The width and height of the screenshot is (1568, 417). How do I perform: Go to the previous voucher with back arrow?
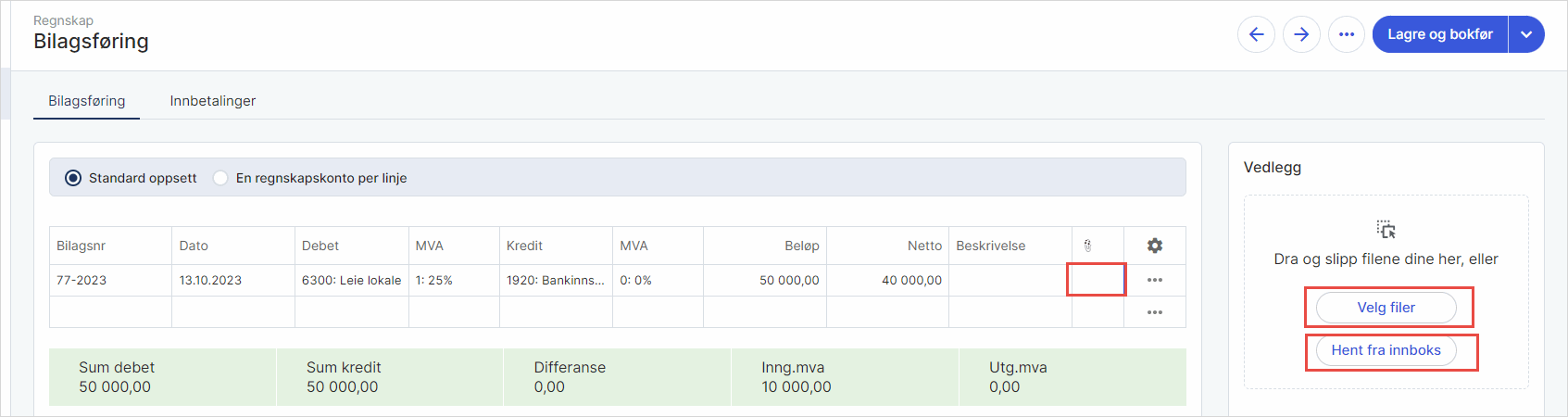coord(1256,34)
